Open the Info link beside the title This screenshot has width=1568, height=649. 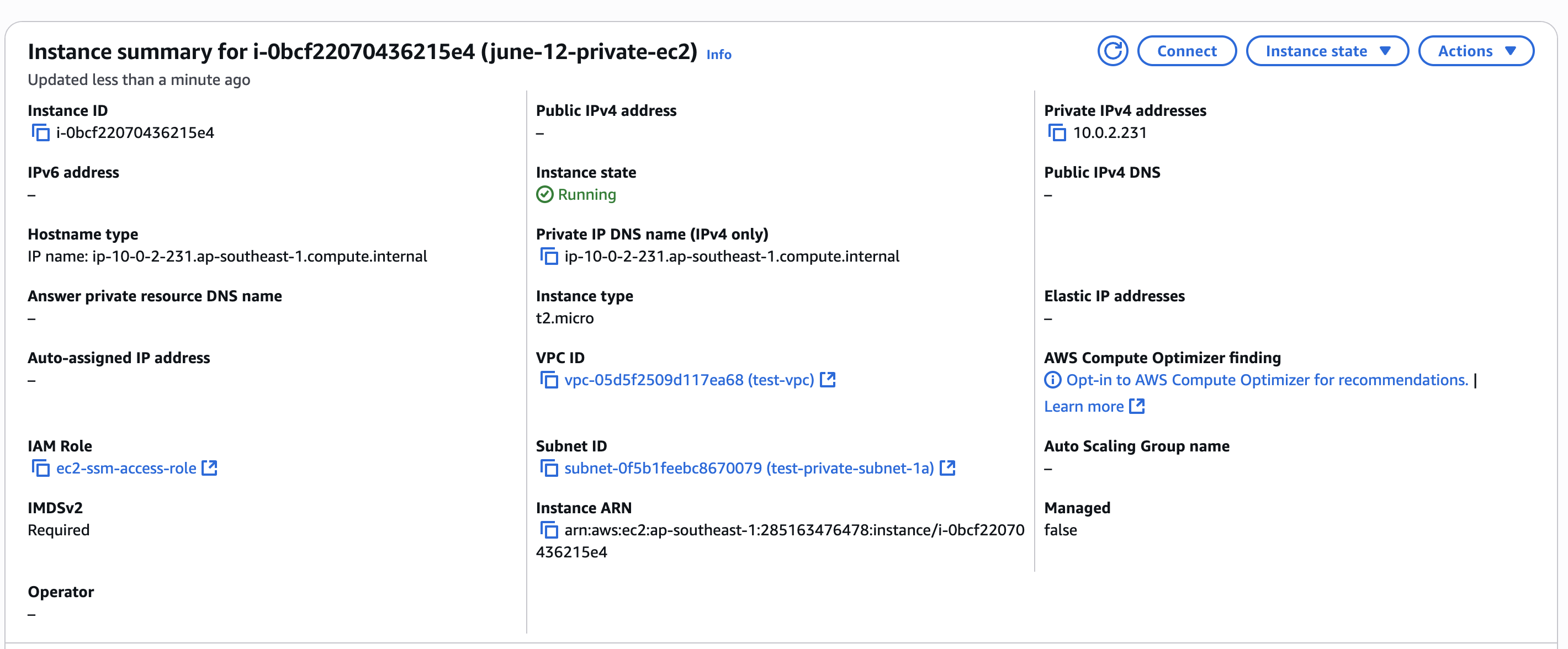coord(719,55)
